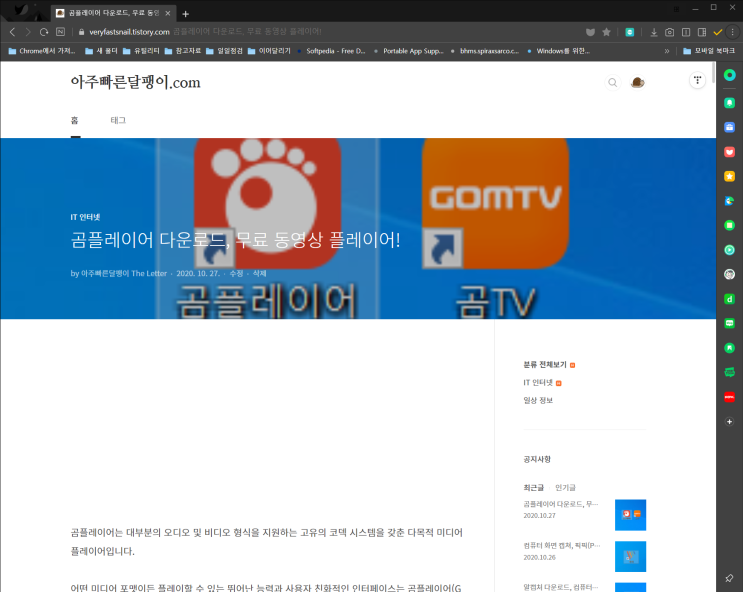Open Portable App Supp... bookmark
This screenshot has height=592, width=743.
click(408, 51)
